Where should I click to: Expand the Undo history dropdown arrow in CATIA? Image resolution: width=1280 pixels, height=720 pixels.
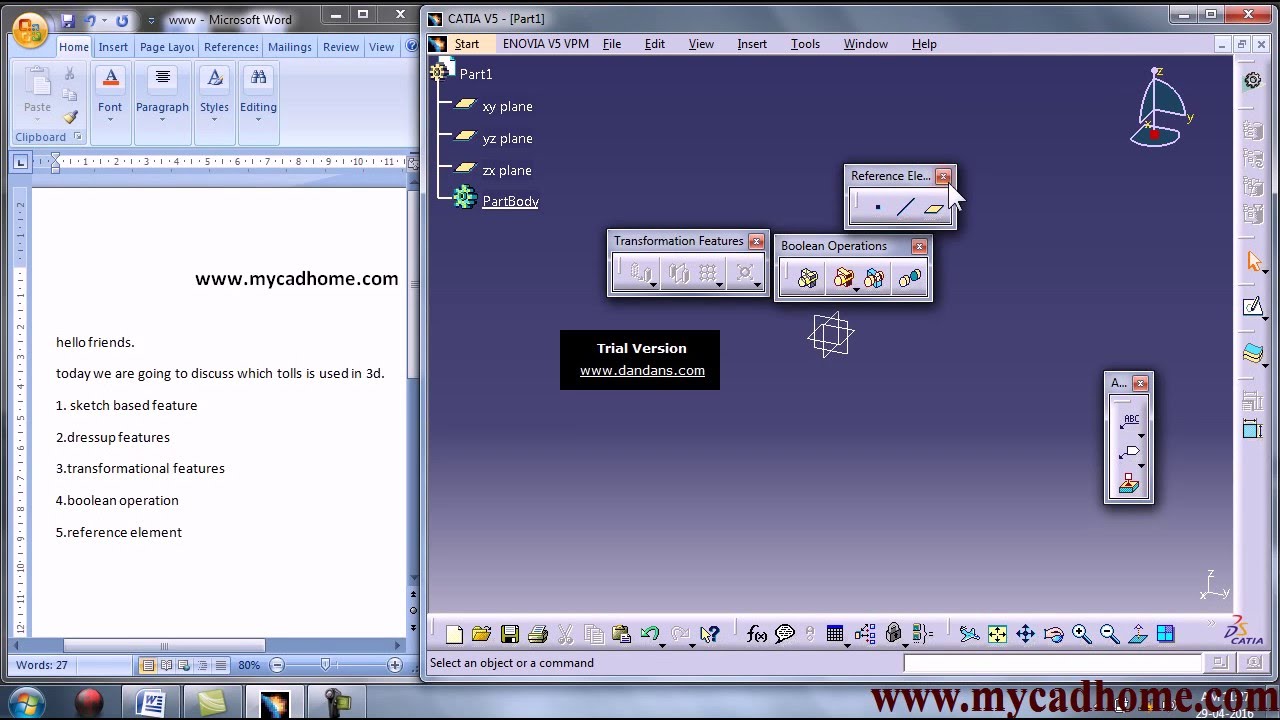pos(664,645)
